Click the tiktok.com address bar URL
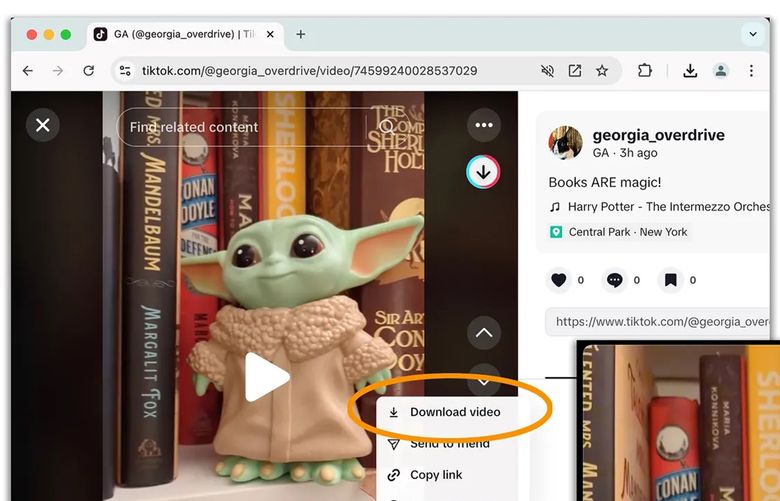This screenshot has height=501, width=780. tap(309, 71)
